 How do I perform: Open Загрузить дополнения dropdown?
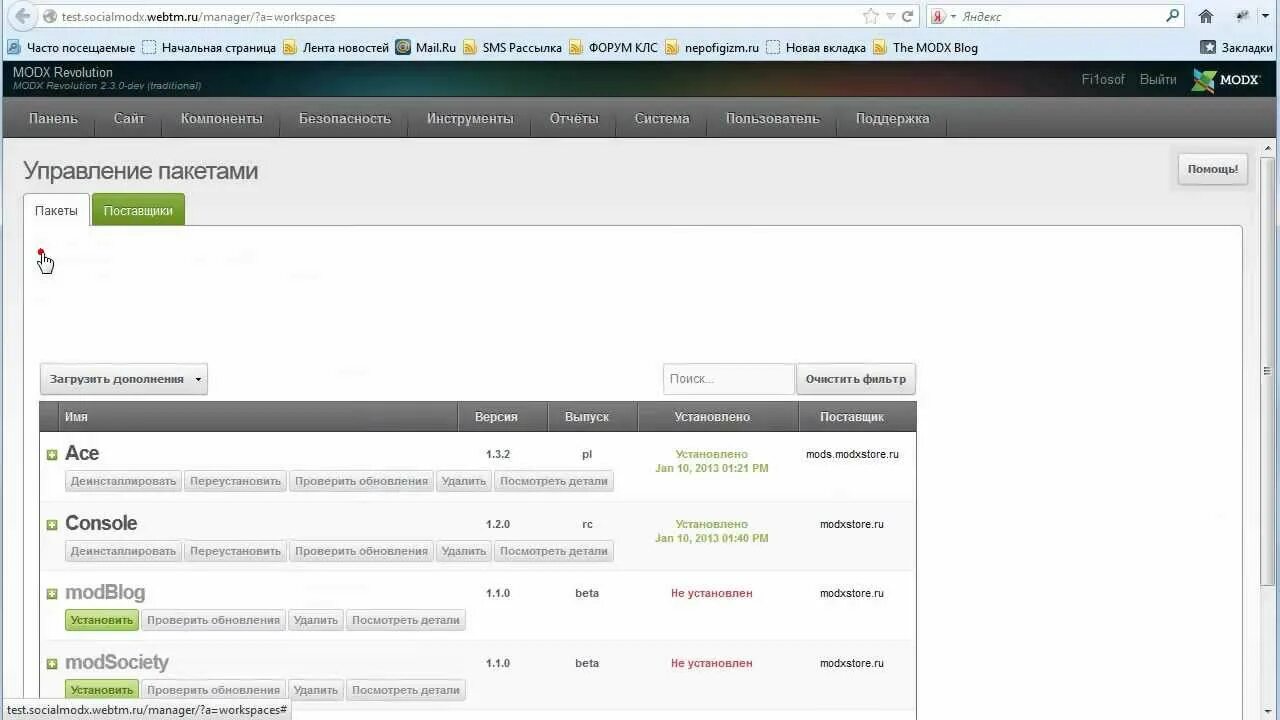(124, 379)
